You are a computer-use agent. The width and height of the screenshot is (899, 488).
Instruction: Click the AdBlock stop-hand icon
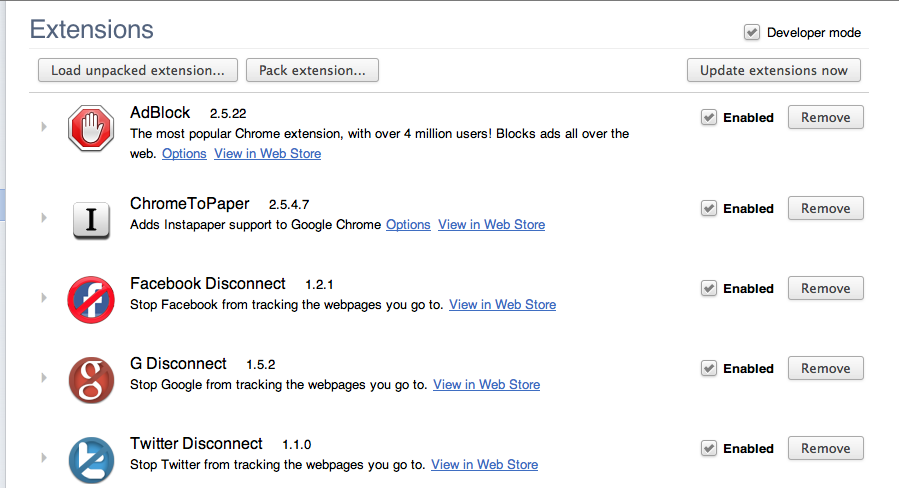pos(92,129)
